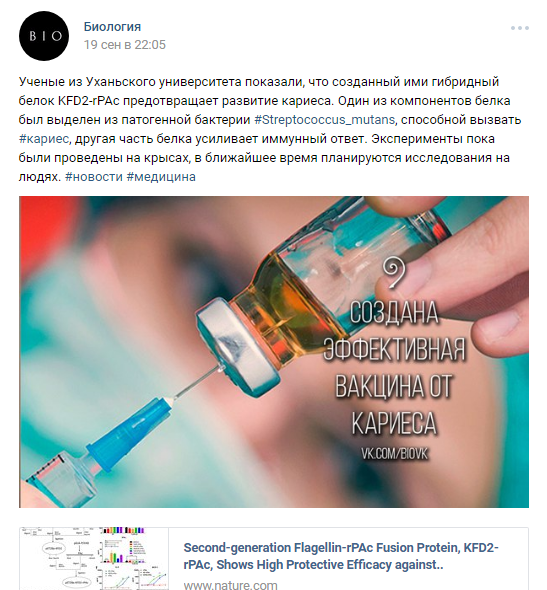547x590 pixels.
Task: Click the spiral logo on the image
Action: (x=394, y=272)
